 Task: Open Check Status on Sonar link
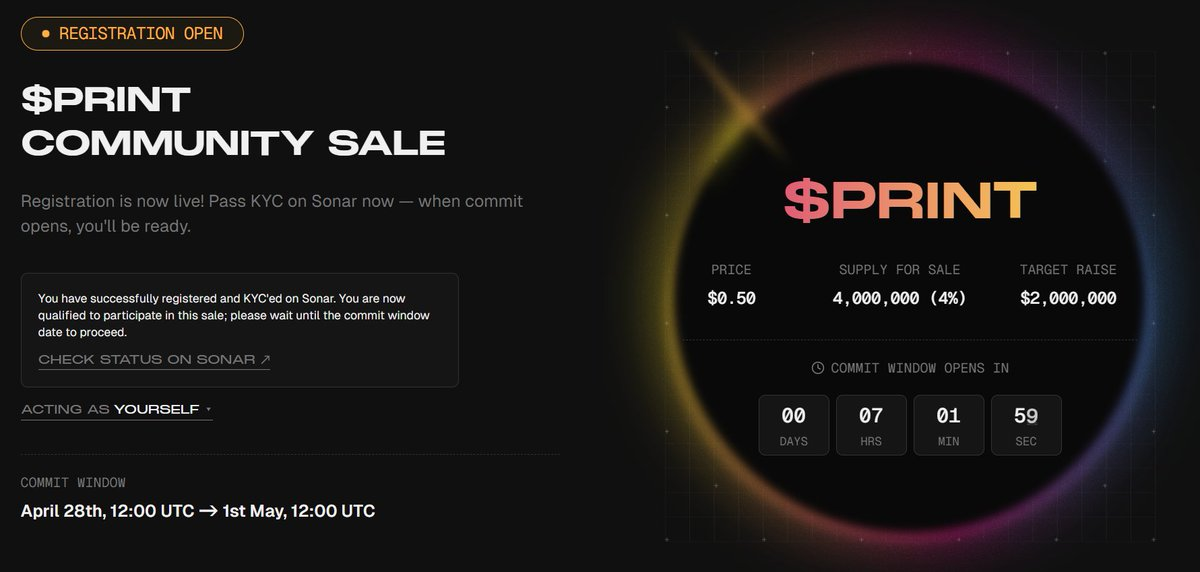pos(154,359)
